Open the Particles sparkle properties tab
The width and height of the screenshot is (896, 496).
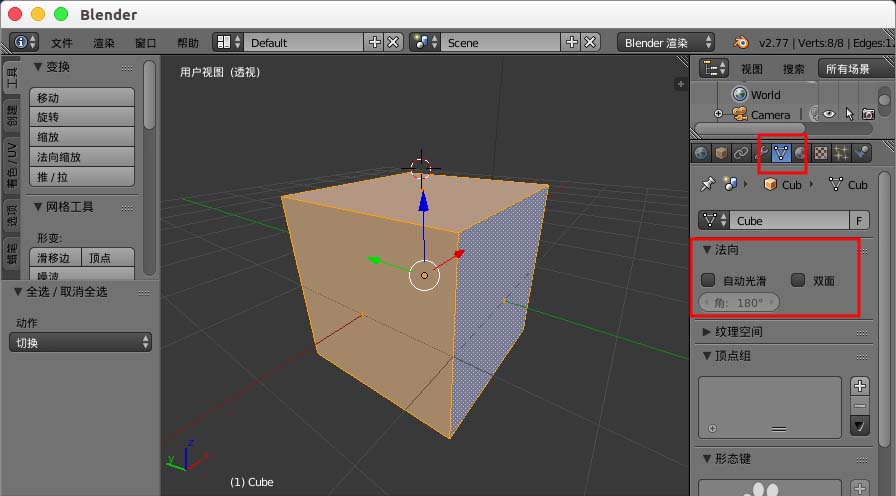pyautogui.click(x=841, y=153)
